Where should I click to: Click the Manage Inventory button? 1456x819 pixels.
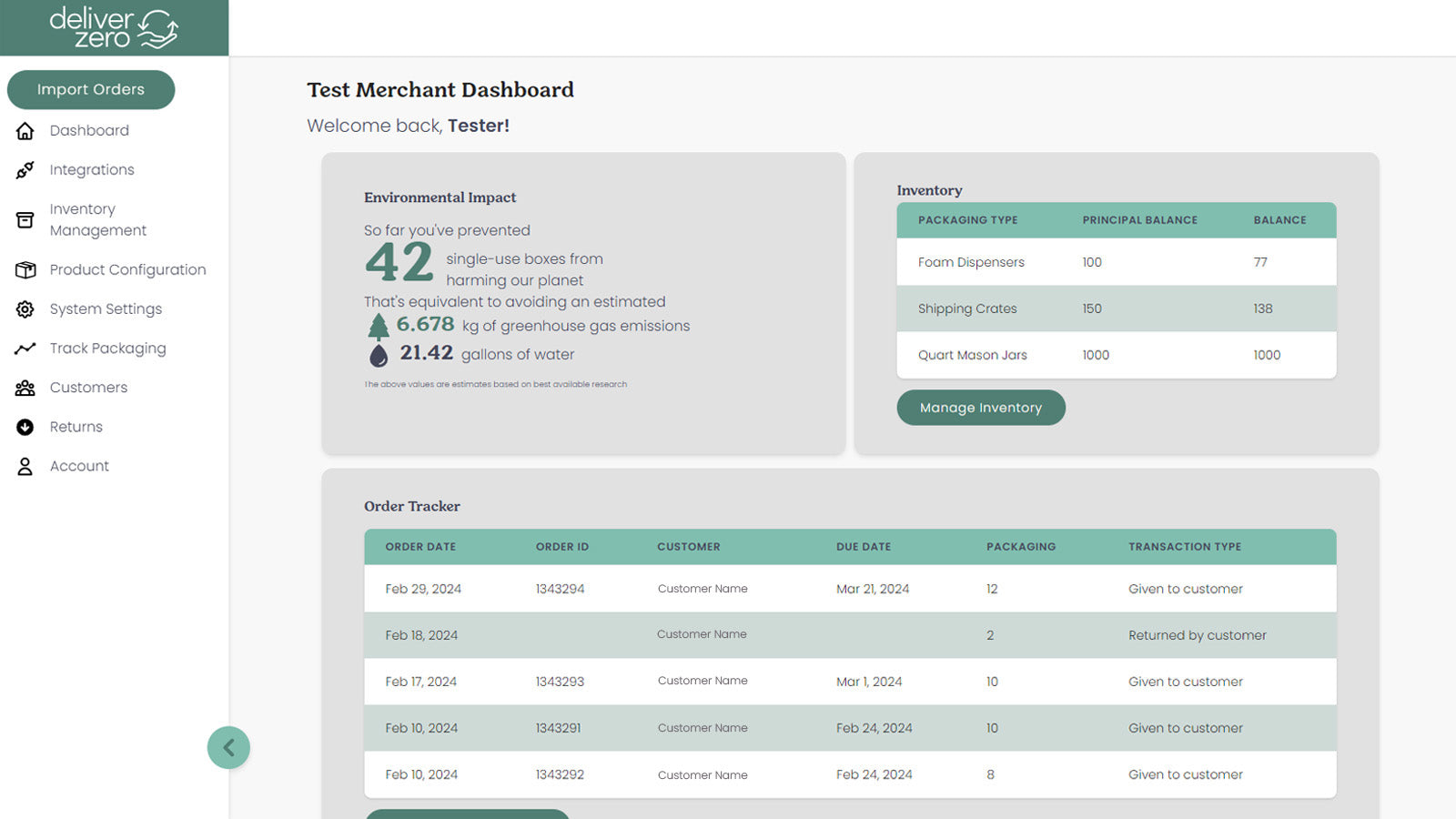tap(981, 408)
